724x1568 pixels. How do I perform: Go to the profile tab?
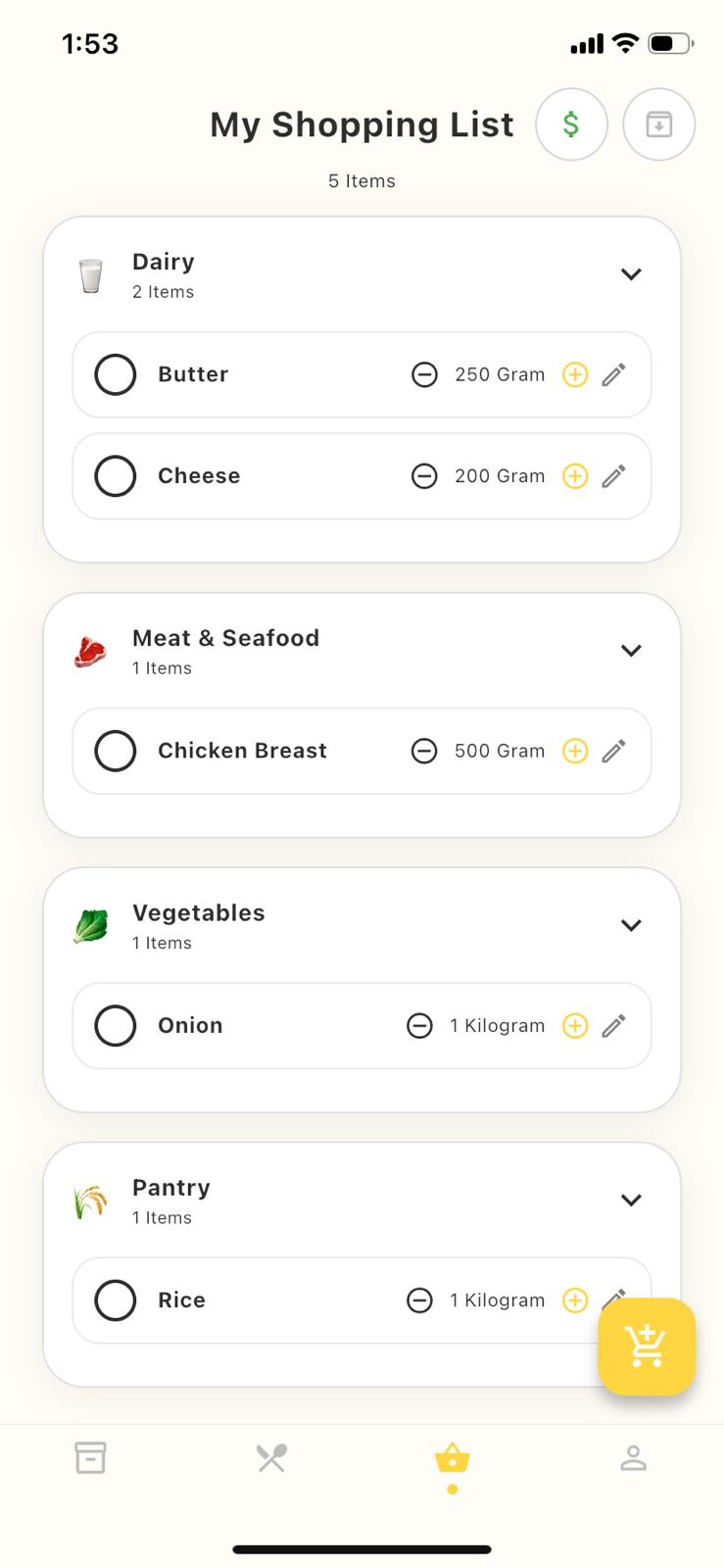[x=633, y=1458]
